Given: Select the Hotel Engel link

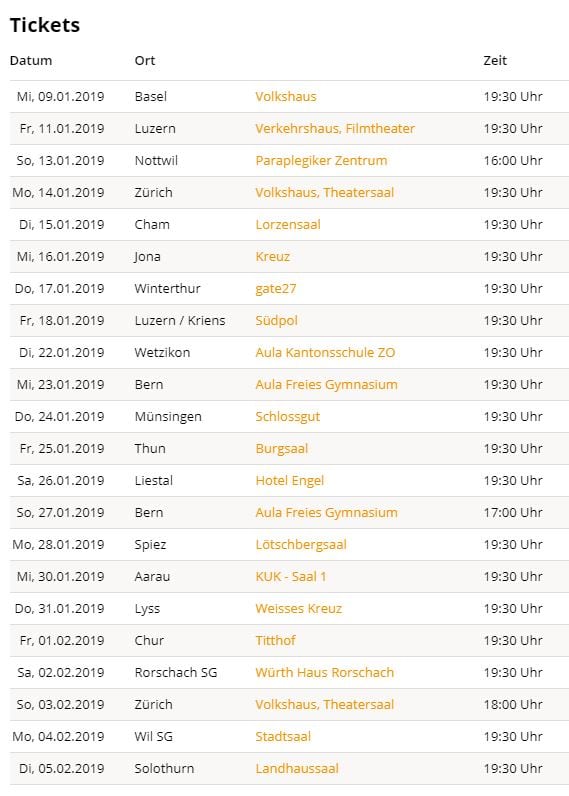Looking at the screenshot, I should click(x=289, y=481).
